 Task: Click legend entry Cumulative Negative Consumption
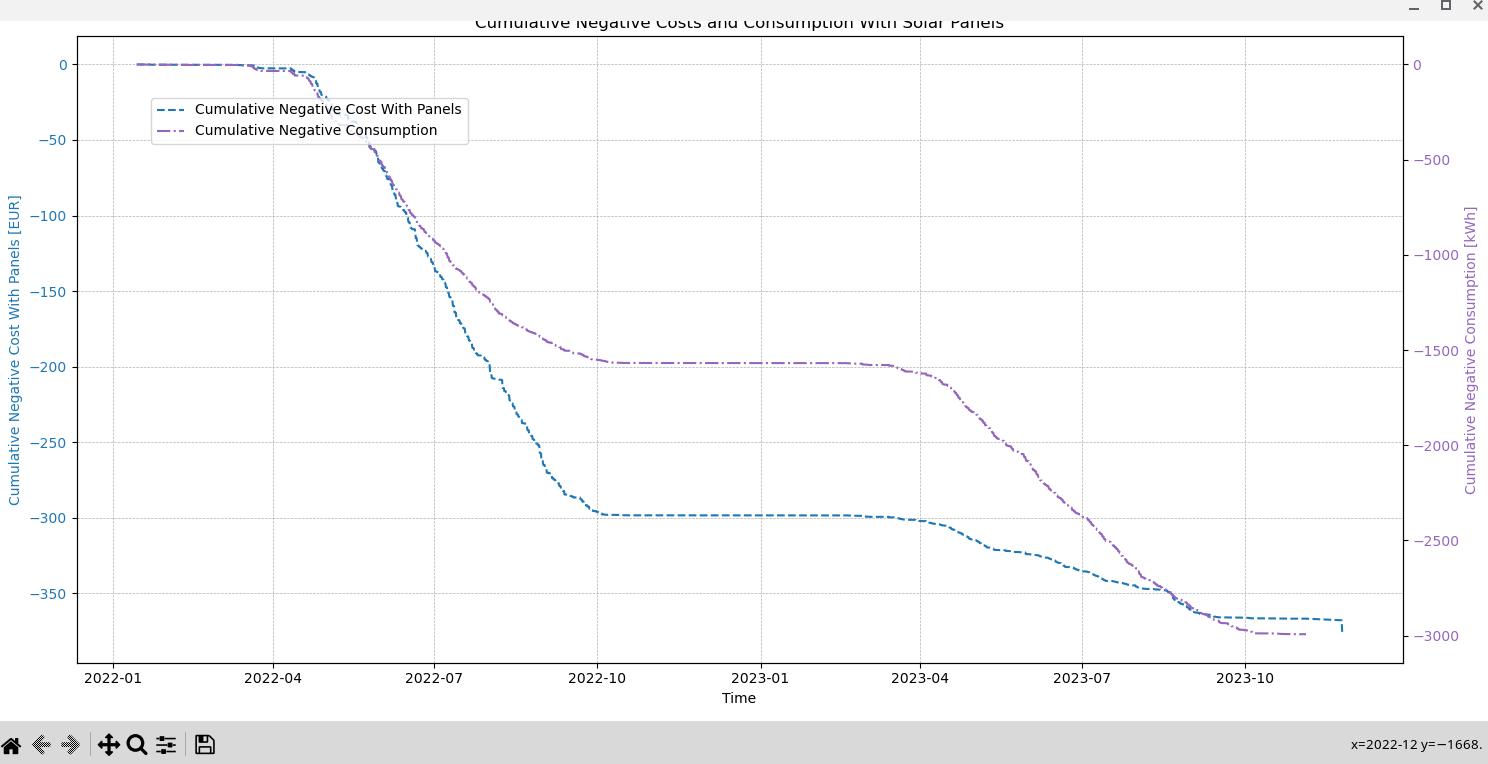[x=315, y=131]
